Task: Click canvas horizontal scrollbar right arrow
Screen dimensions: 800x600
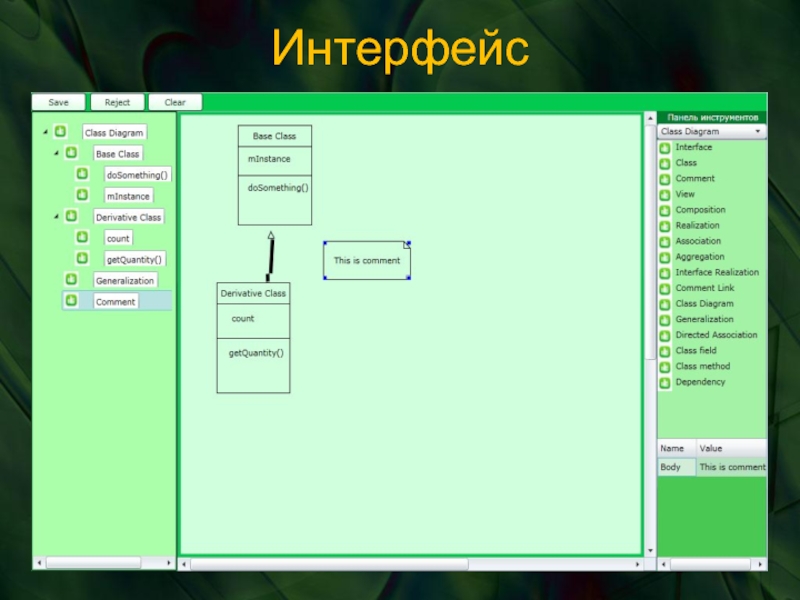Action: [637, 564]
